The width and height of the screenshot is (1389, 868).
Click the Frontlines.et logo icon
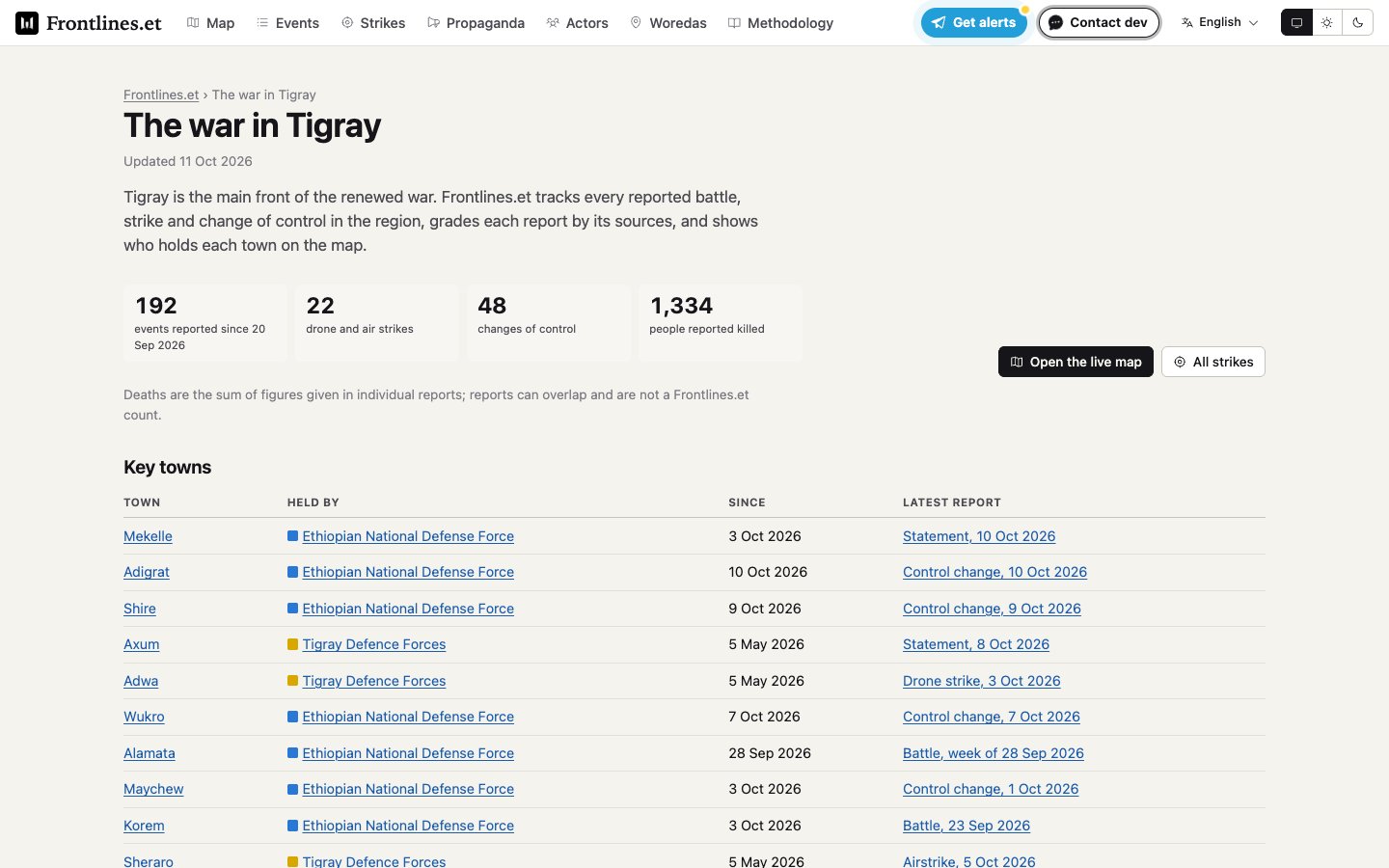[x=27, y=23]
